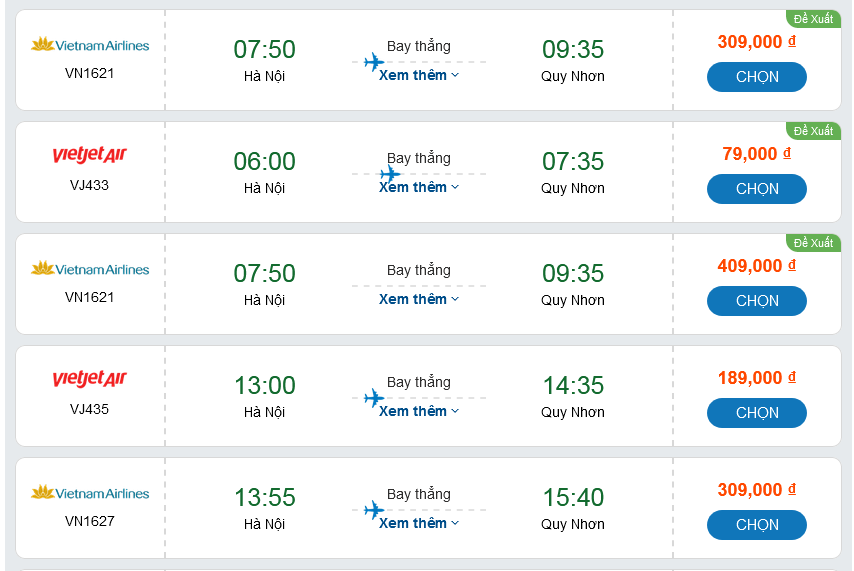Expand Xem thêm on the 309,000 đ VN1621 flight
Image resolution: width=854 pixels, height=571 pixels.
(419, 75)
